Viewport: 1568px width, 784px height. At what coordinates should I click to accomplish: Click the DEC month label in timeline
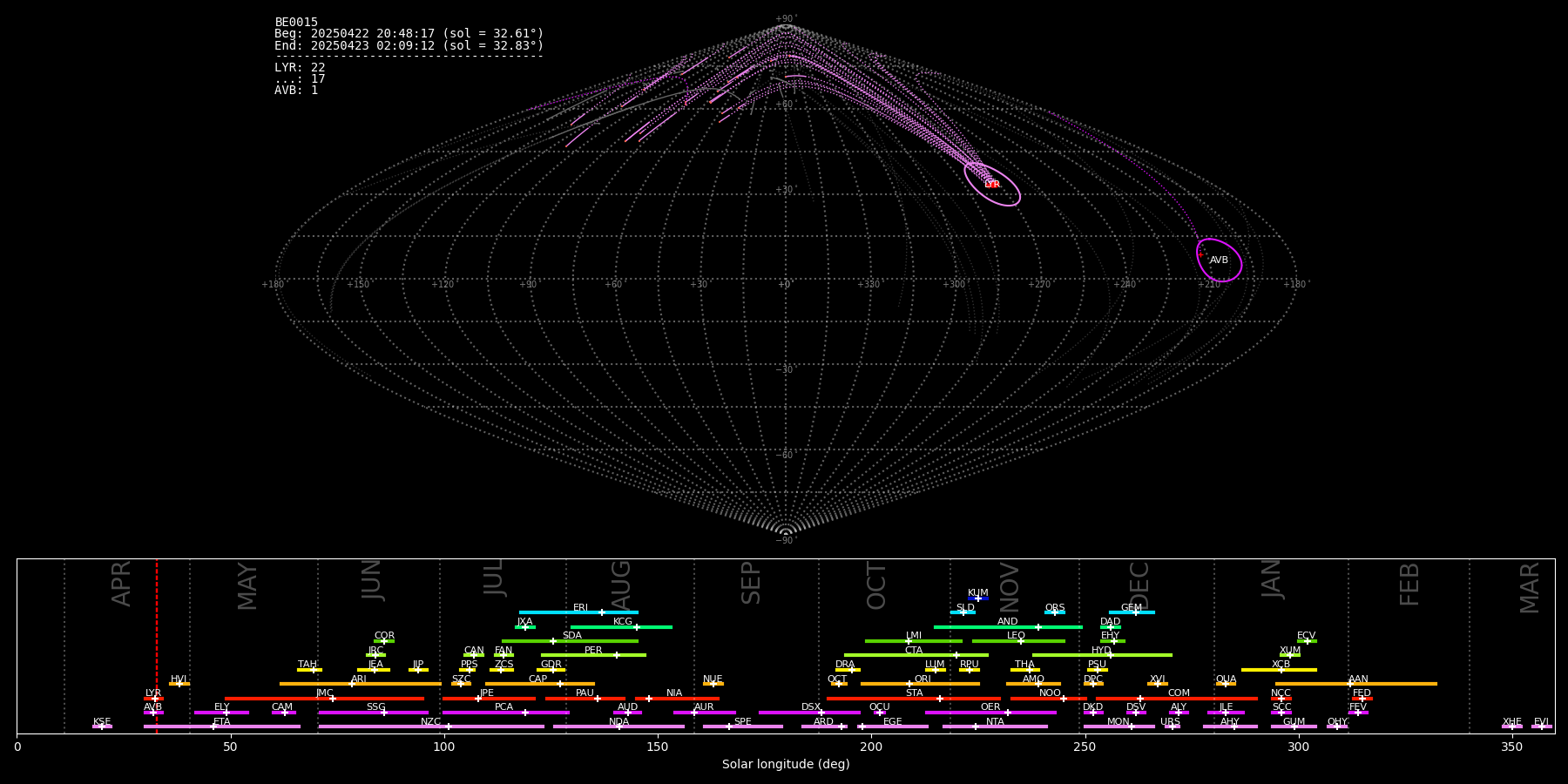tap(1139, 586)
